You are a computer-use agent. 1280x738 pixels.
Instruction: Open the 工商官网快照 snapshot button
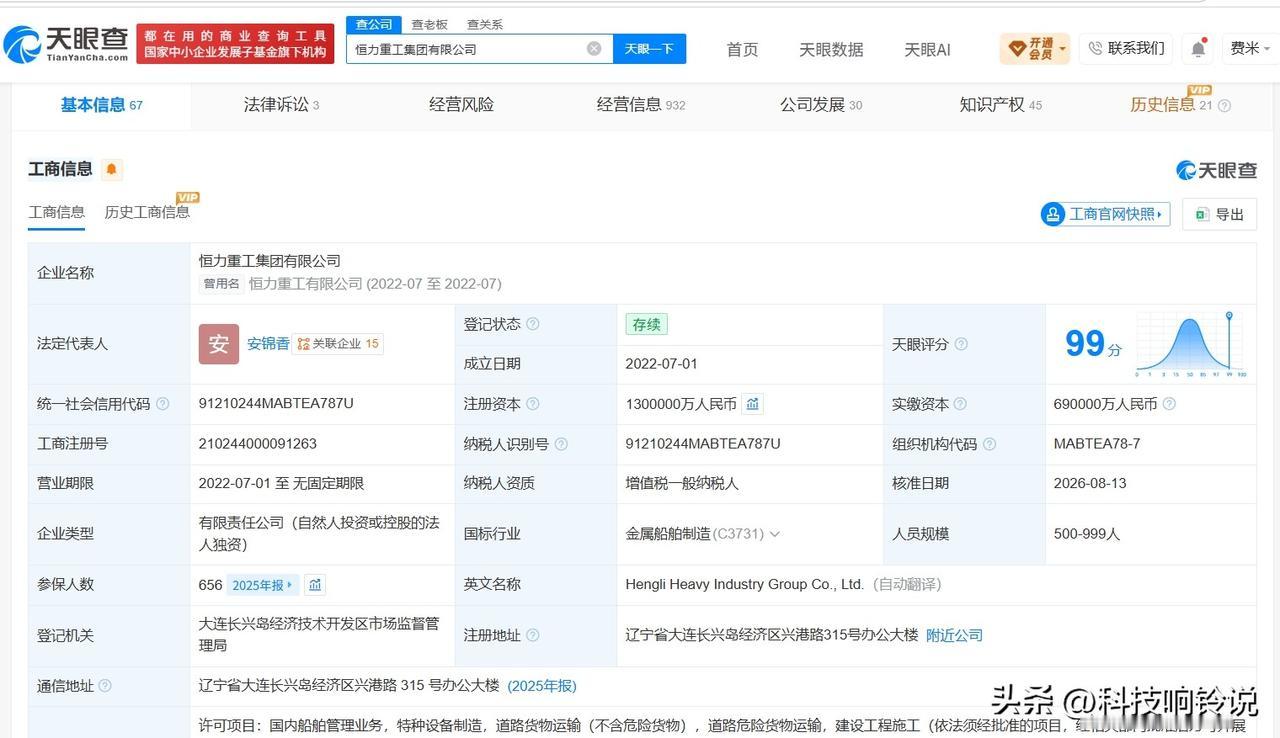(1105, 214)
